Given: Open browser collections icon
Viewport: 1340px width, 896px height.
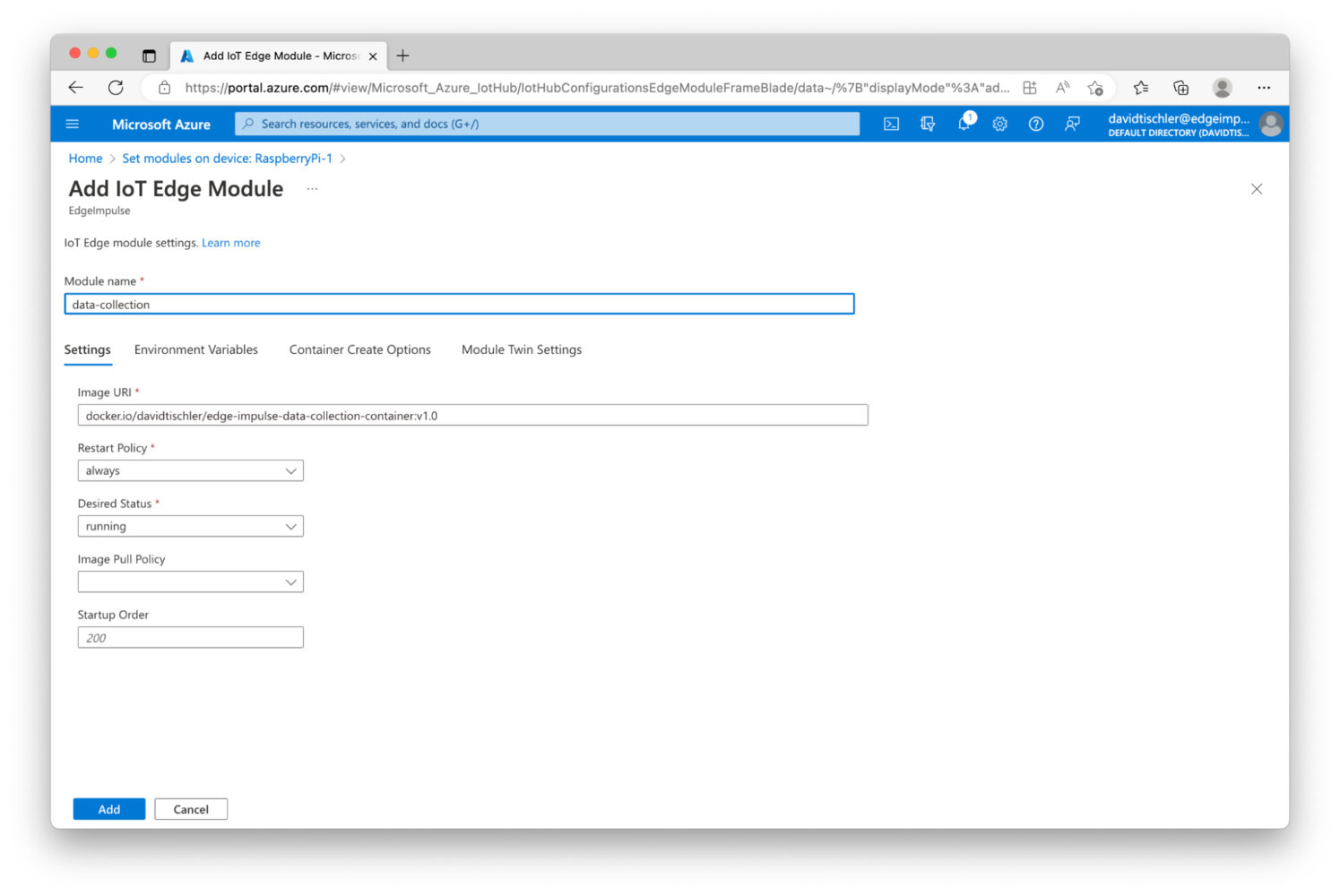Looking at the screenshot, I should coord(1180,87).
